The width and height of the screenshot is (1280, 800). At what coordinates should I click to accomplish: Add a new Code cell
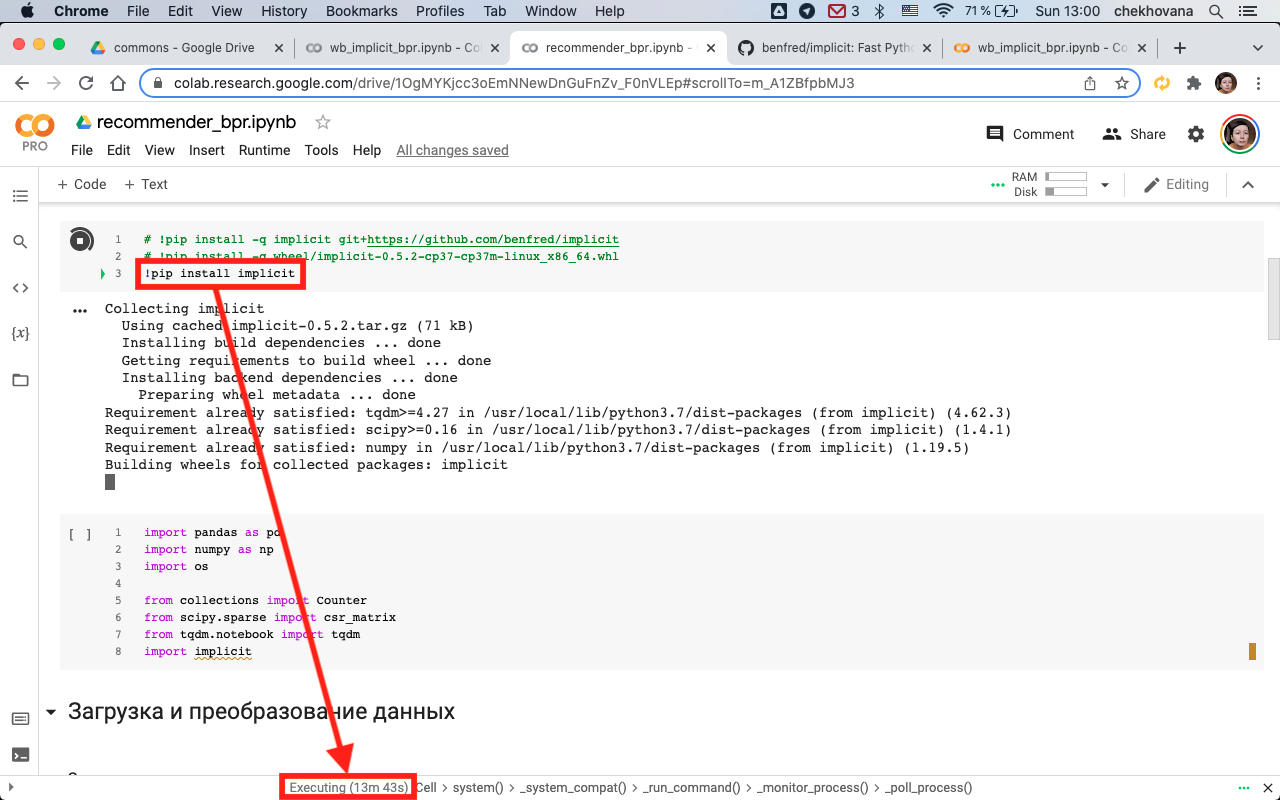point(82,184)
